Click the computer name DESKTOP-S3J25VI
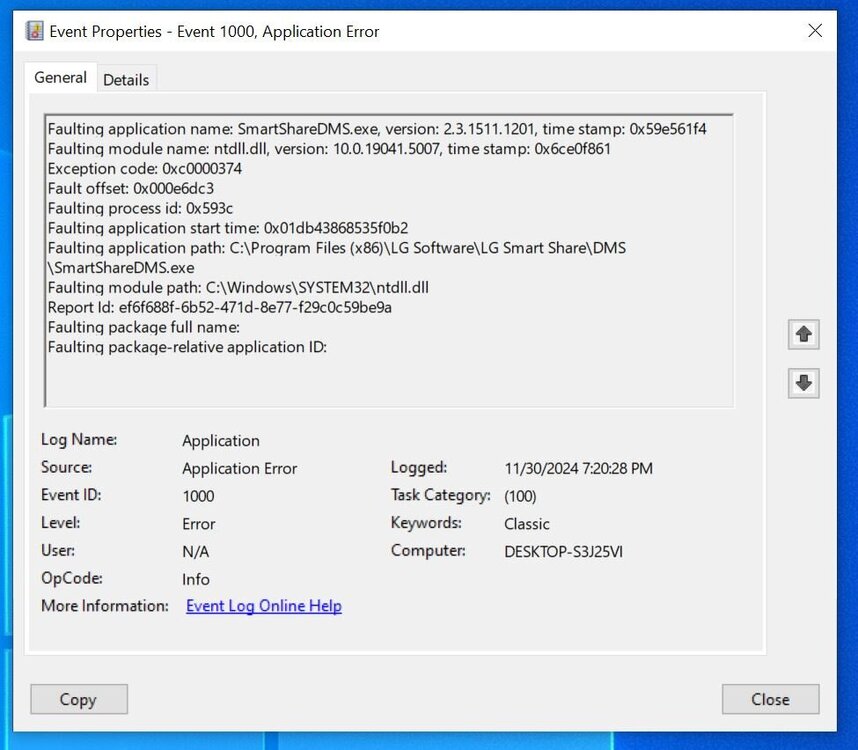The height and width of the screenshot is (750, 858). point(563,551)
